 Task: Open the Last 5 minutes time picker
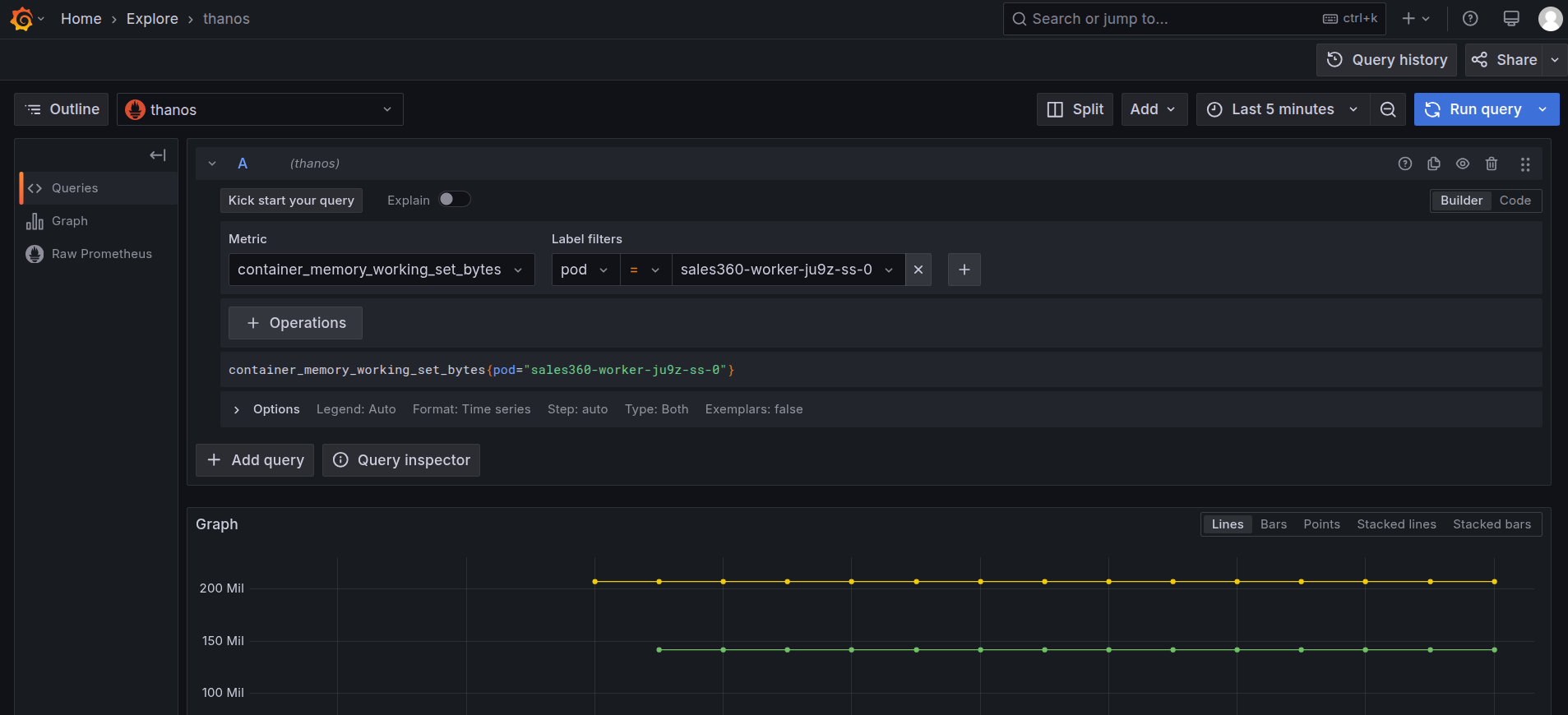(x=1282, y=109)
